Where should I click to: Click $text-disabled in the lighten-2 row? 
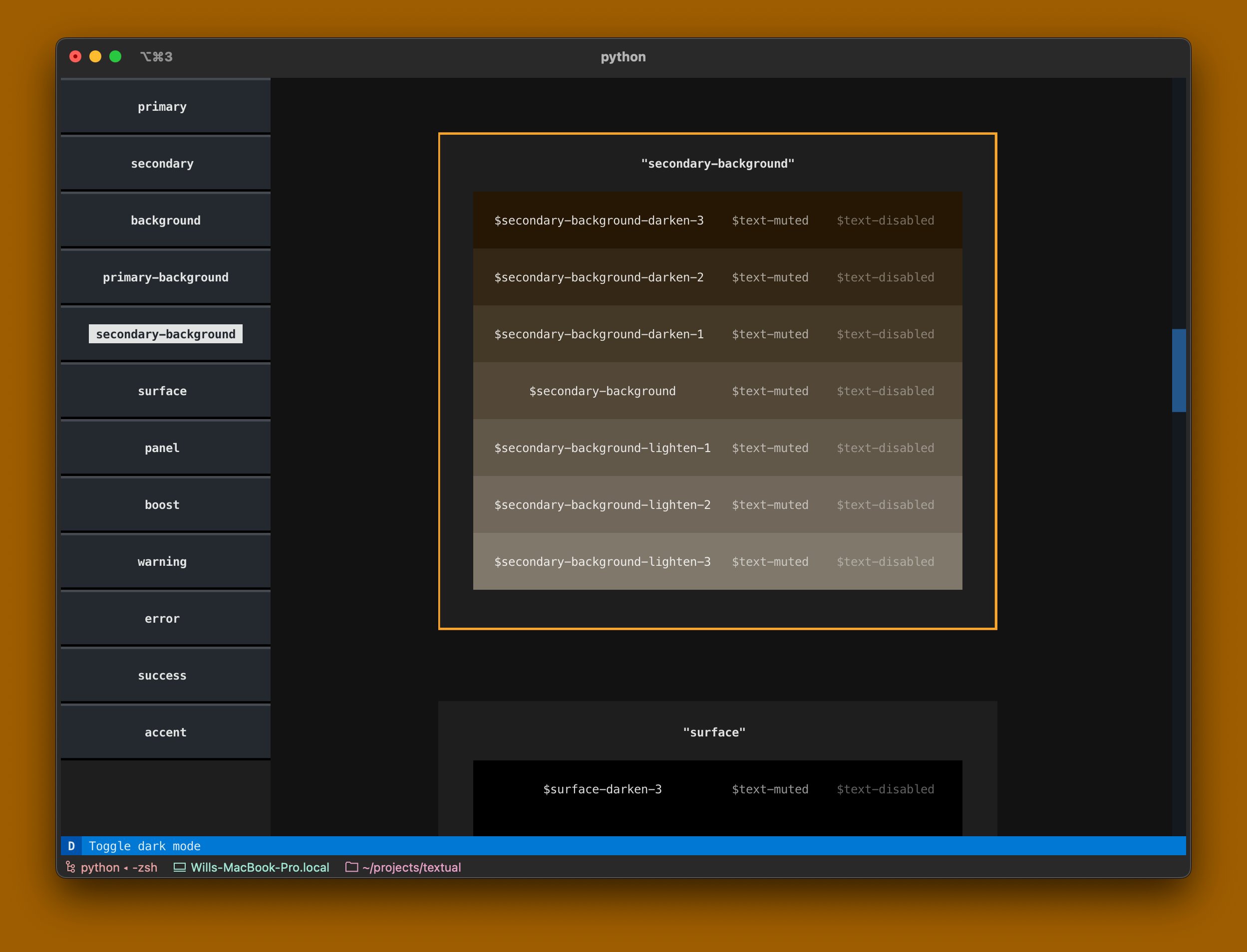(886, 505)
